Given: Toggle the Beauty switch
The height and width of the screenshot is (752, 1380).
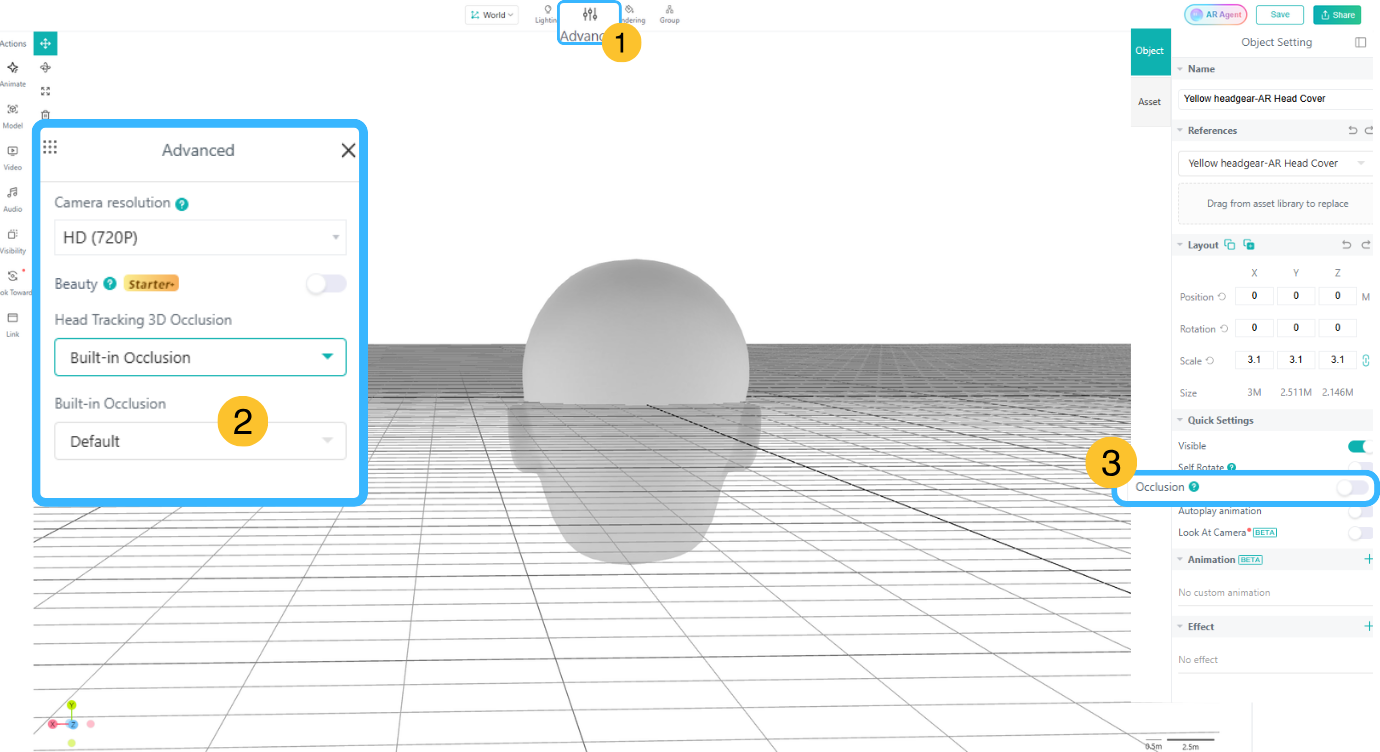Looking at the screenshot, I should [x=326, y=284].
